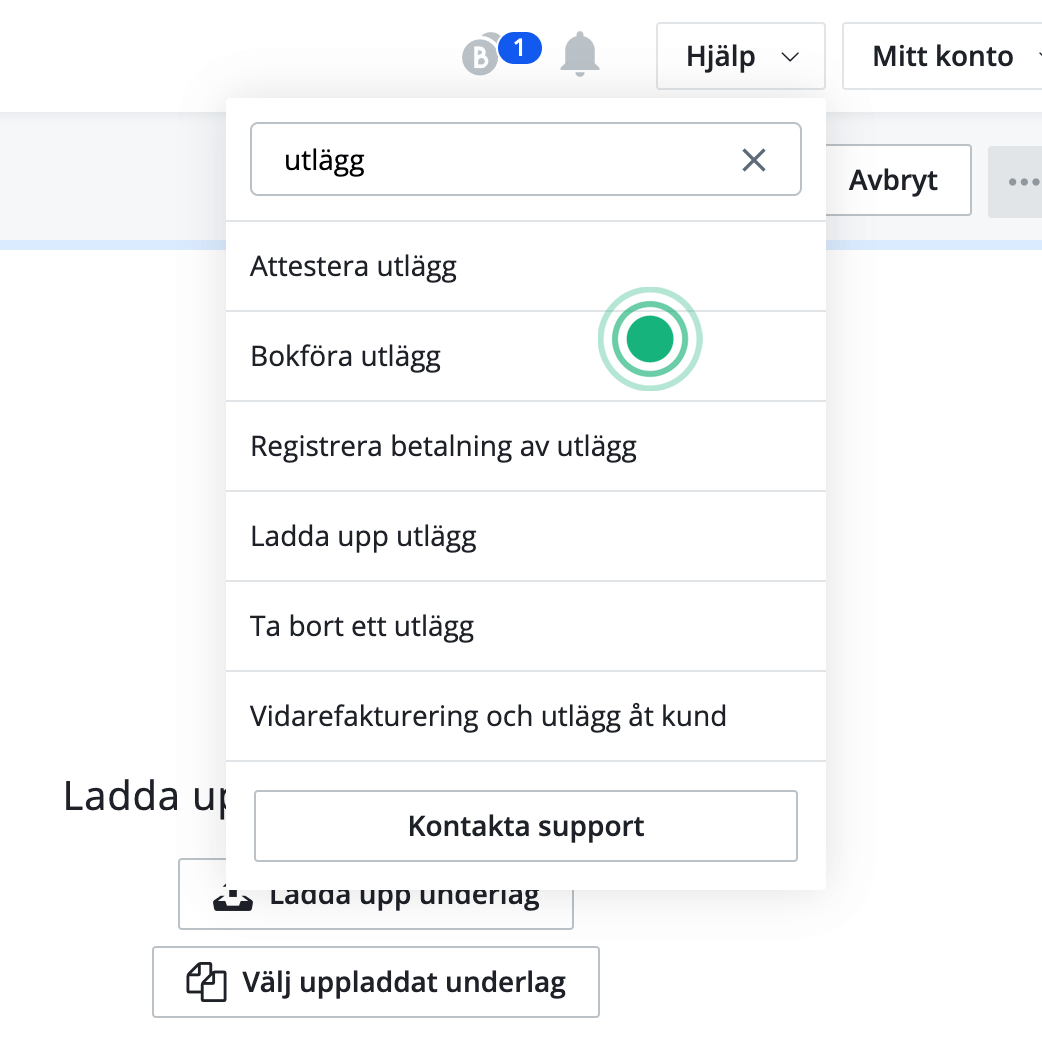
Task: Clear the search field using the X icon
Action: (x=754, y=159)
